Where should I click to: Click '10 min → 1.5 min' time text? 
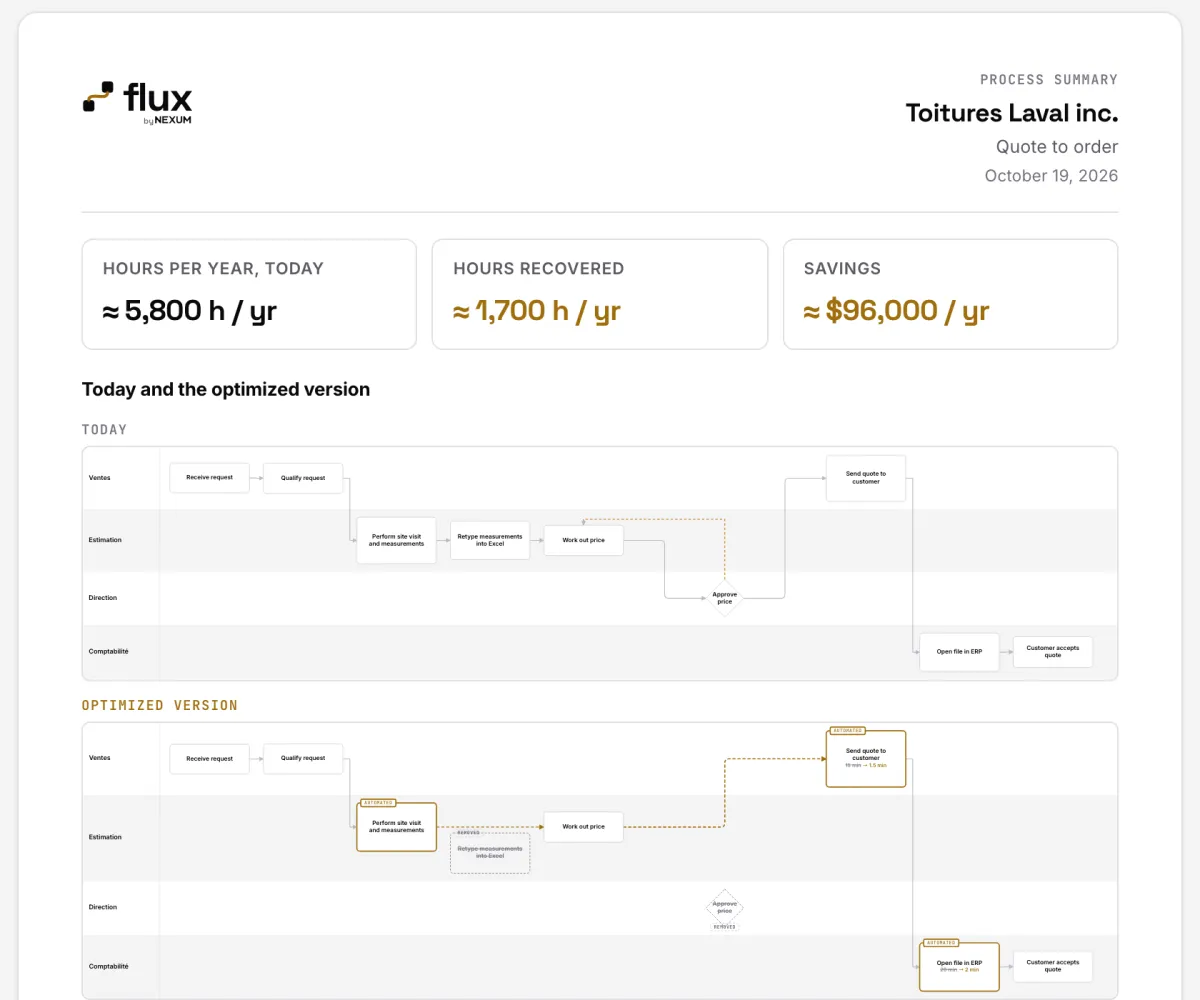pos(865,766)
